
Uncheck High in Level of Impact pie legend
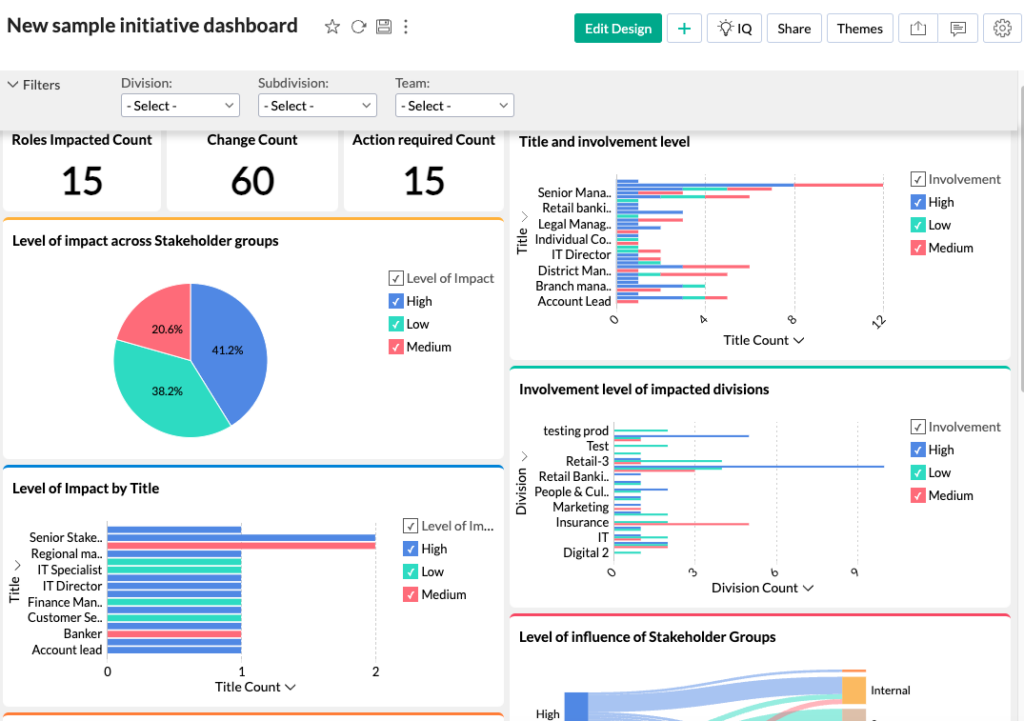click(x=396, y=301)
